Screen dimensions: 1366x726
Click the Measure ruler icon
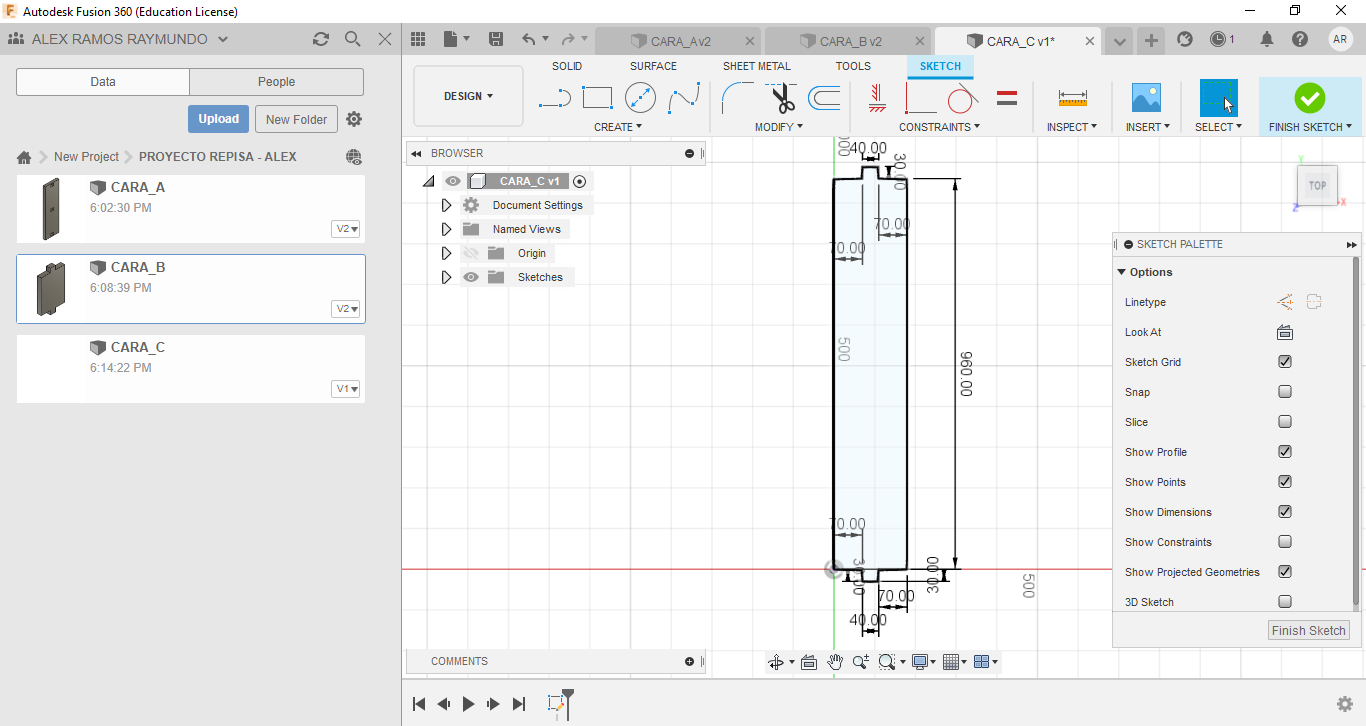click(1072, 98)
